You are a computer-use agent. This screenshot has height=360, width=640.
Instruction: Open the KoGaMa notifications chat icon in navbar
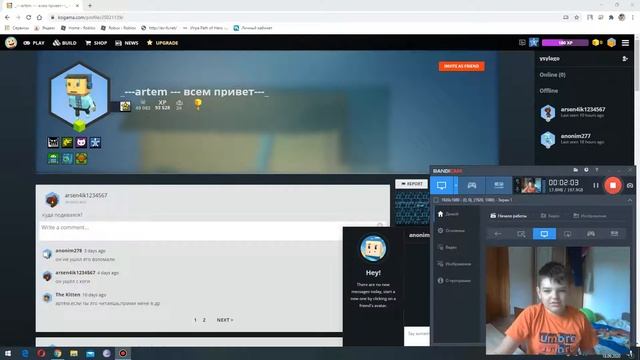click(x=522, y=42)
